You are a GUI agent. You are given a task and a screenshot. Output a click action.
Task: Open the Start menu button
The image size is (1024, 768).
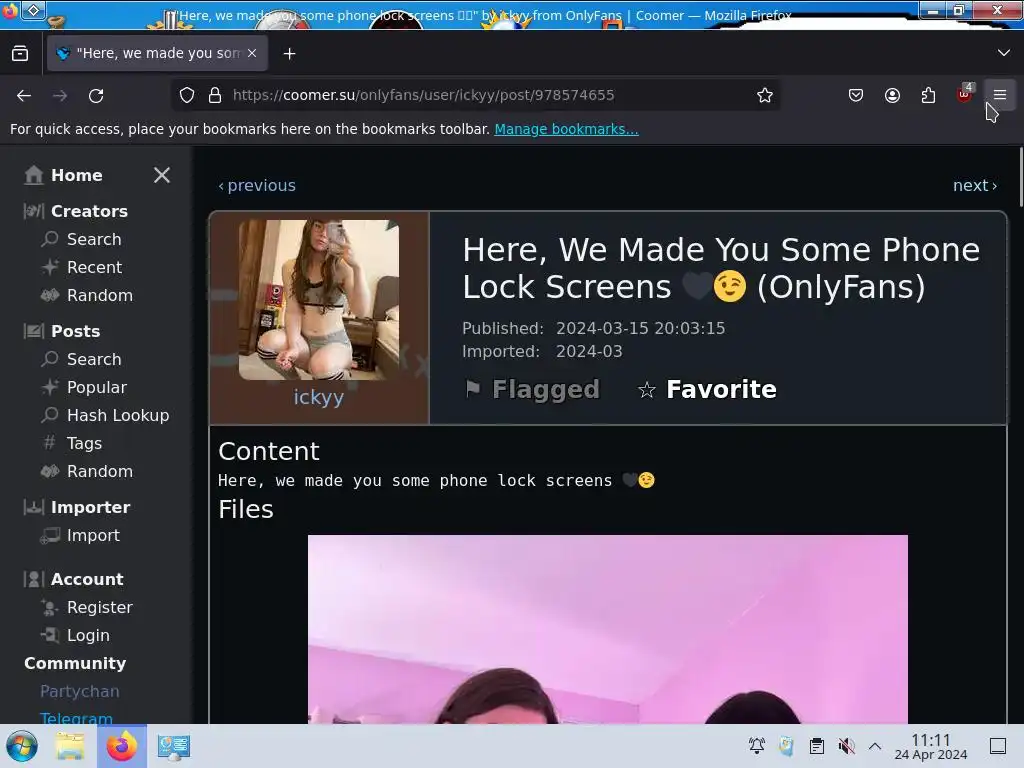coord(22,746)
